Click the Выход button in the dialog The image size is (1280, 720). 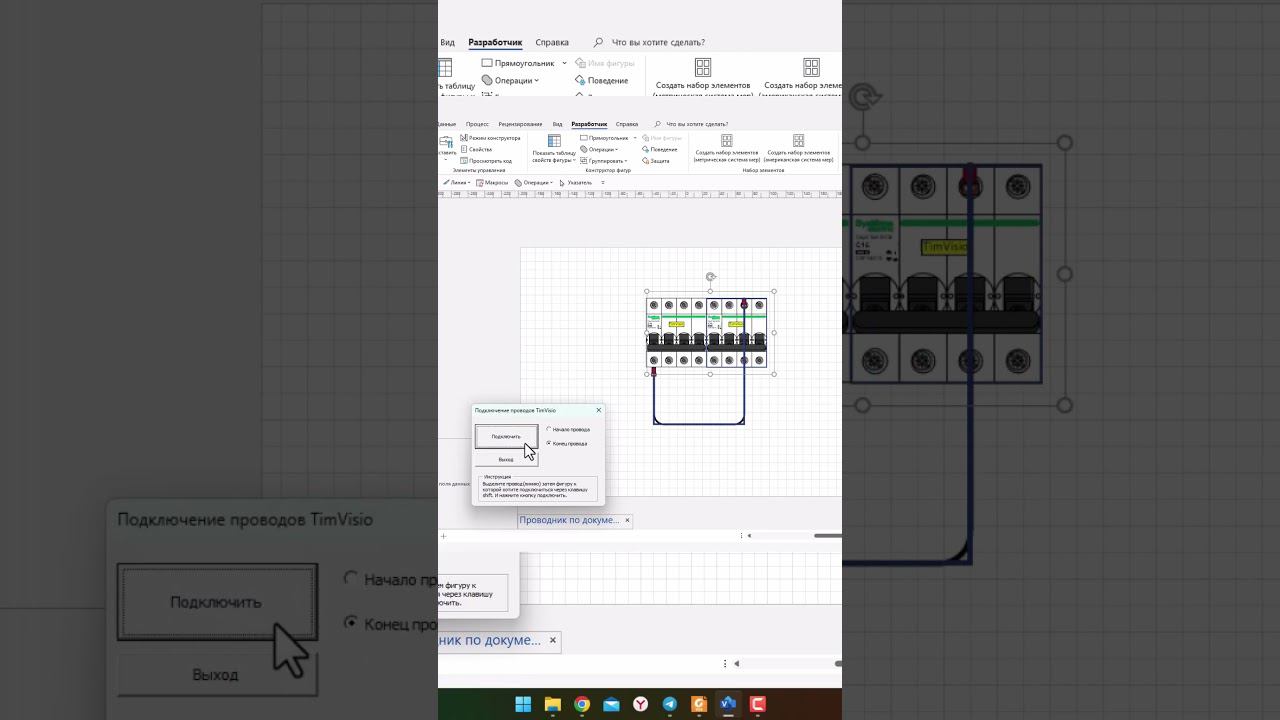[506, 459]
